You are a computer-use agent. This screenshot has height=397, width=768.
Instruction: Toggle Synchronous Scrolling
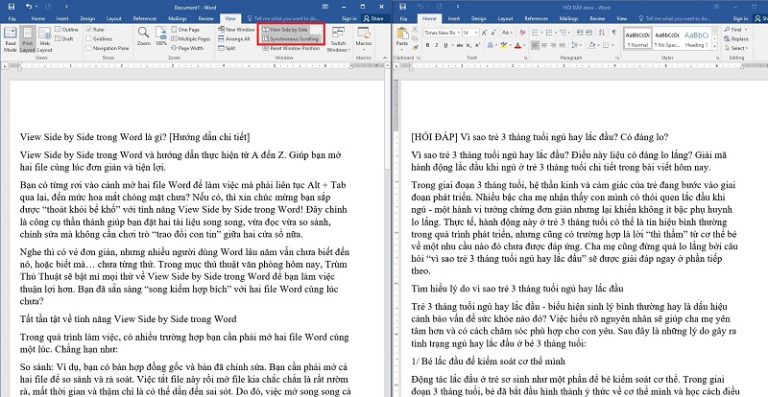[x=291, y=38]
